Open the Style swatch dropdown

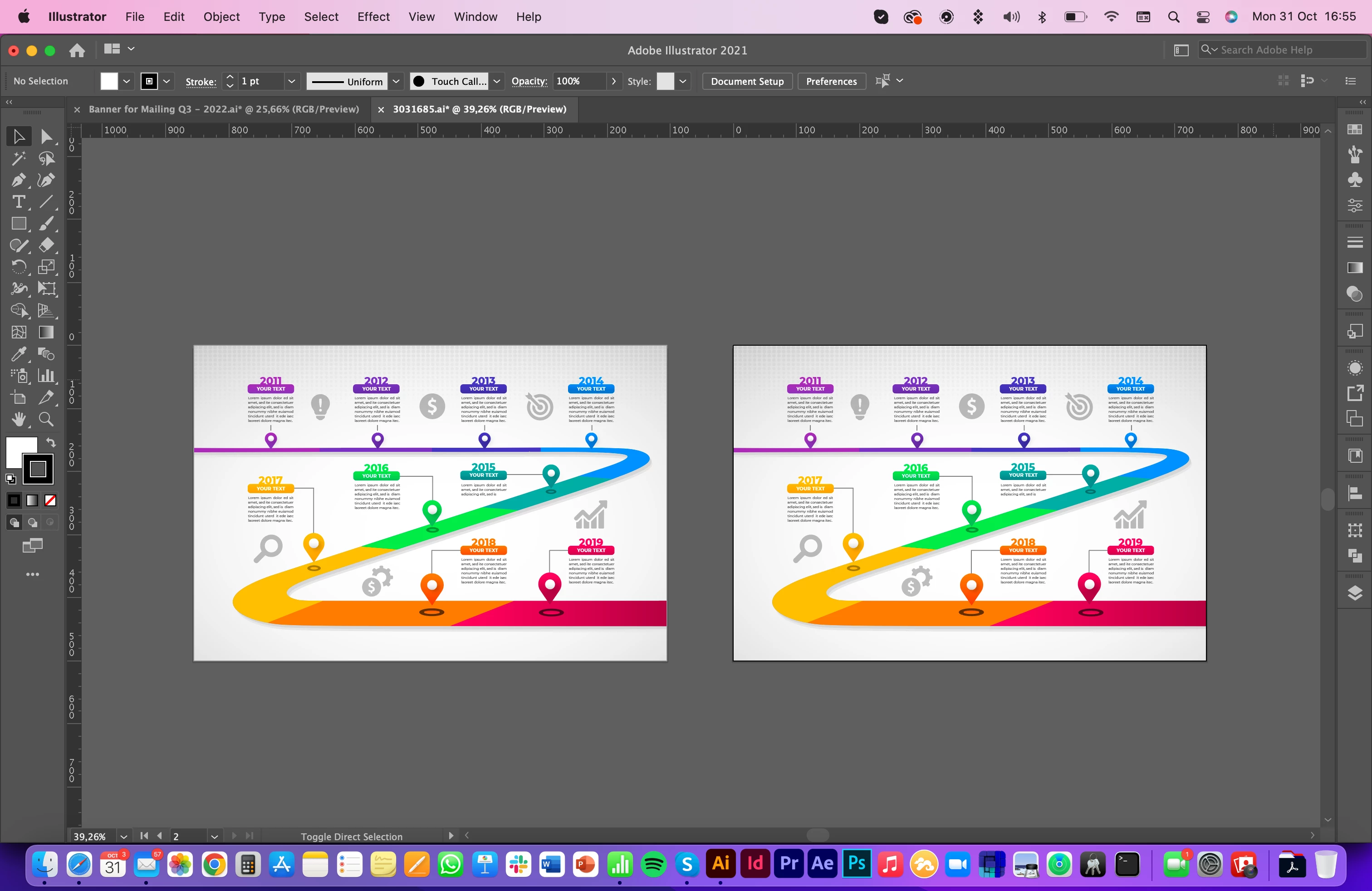point(682,81)
